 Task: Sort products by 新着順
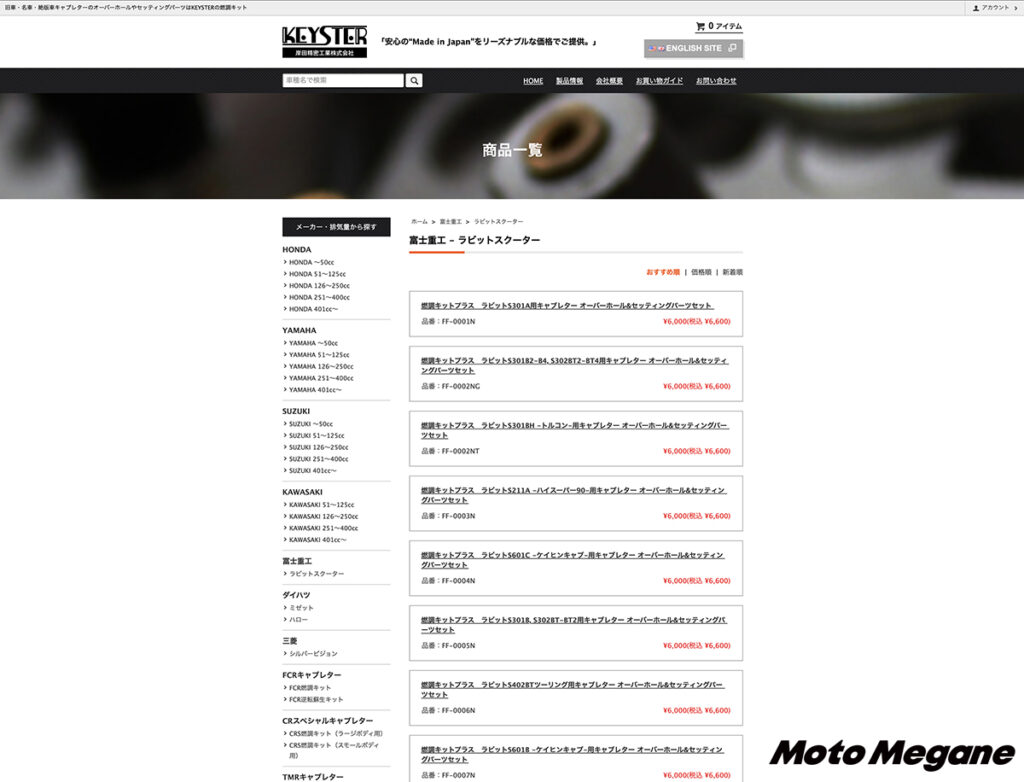click(732, 272)
